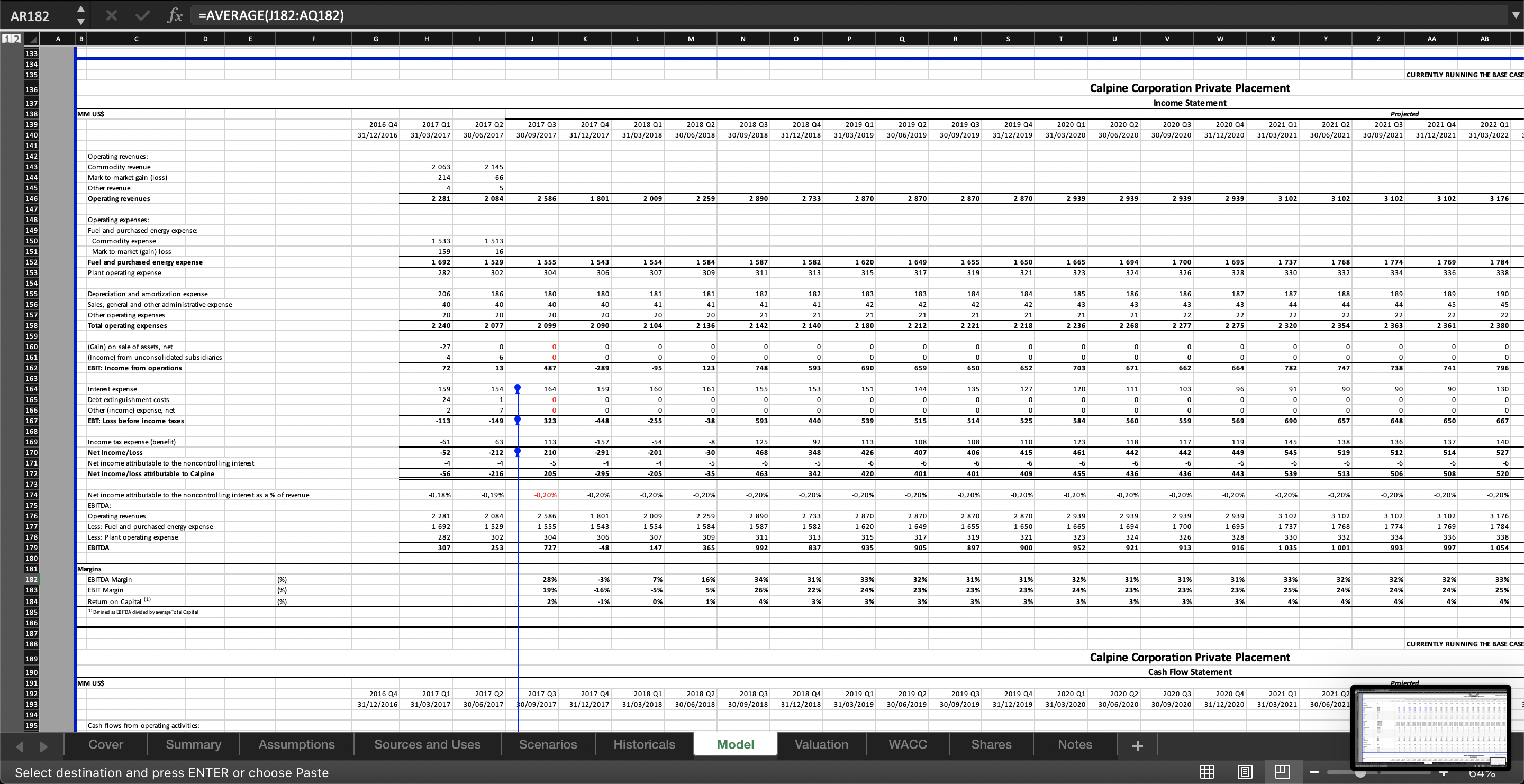Select row header 182

[x=31, y=579]
